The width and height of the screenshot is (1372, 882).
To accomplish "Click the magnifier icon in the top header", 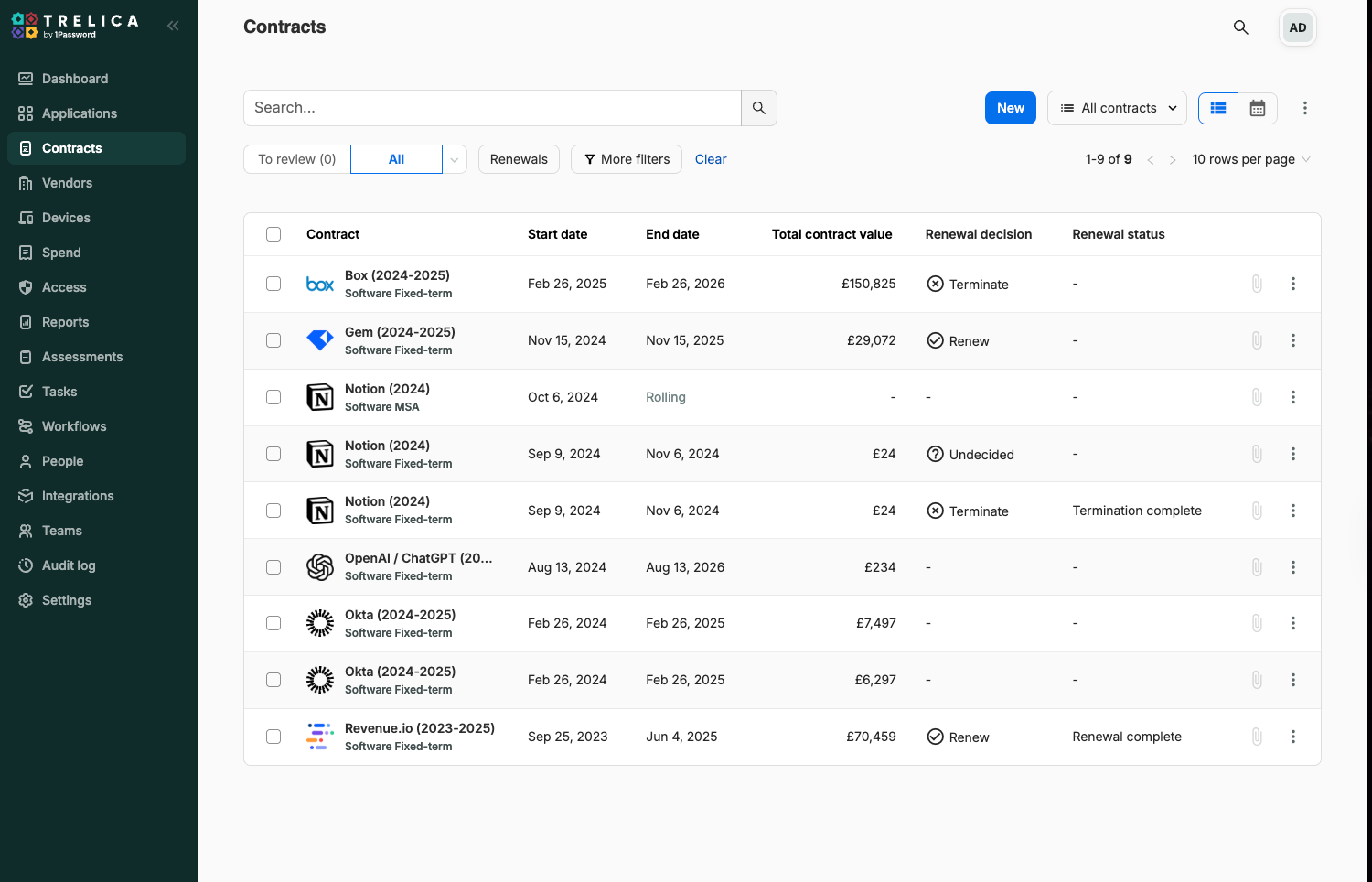I will 1240,27.
